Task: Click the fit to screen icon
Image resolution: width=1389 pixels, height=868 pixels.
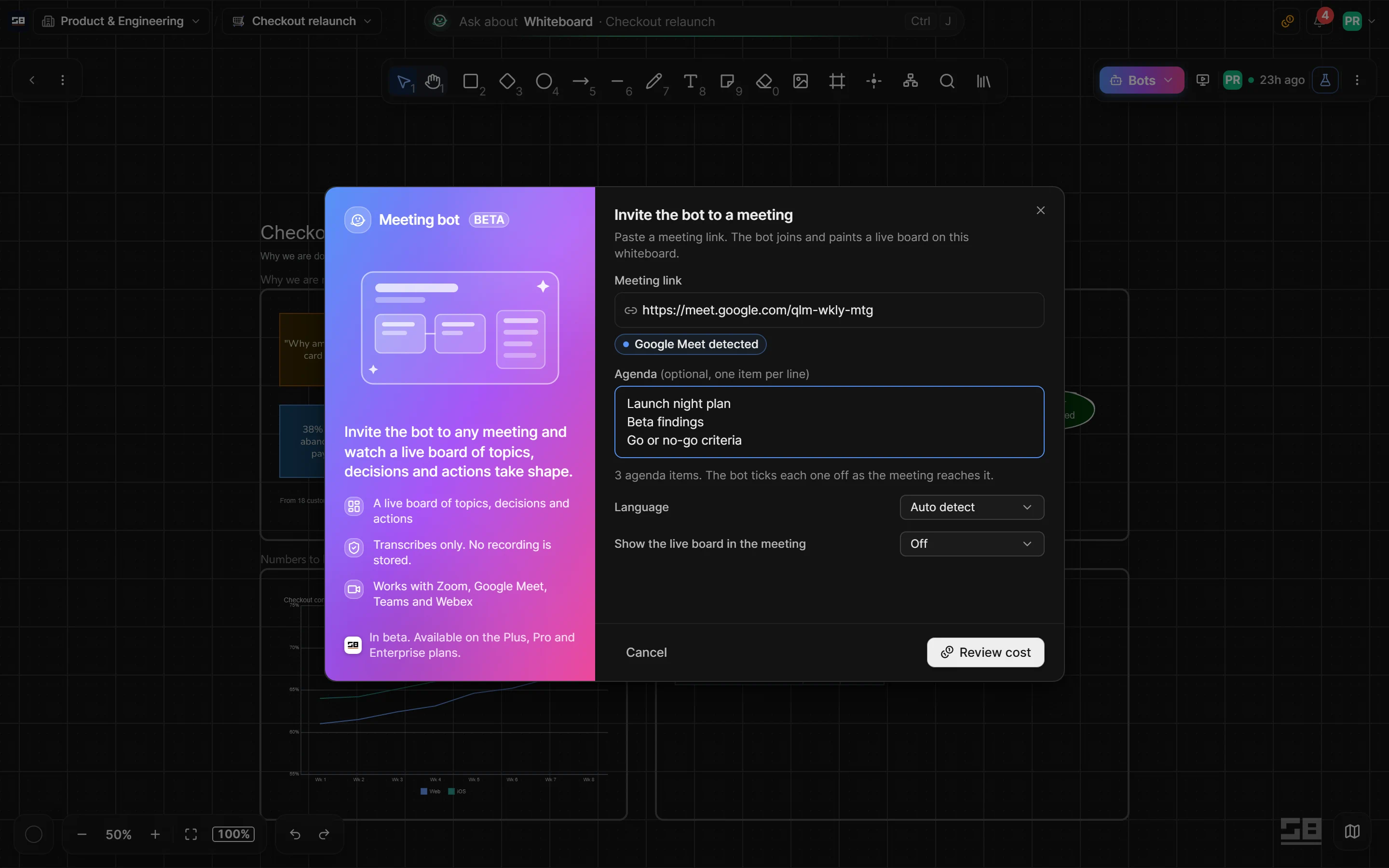Action: click(x=191, y=834)
